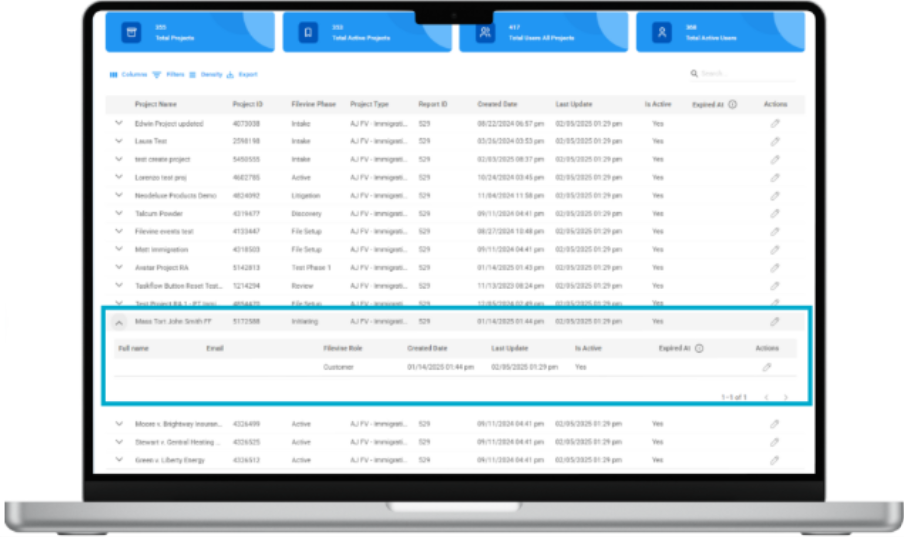Image resolution: width=904 pixels, height=537 pixels.
Task: Sort by main table Last Update header
Action: click(x=574, y=104)
